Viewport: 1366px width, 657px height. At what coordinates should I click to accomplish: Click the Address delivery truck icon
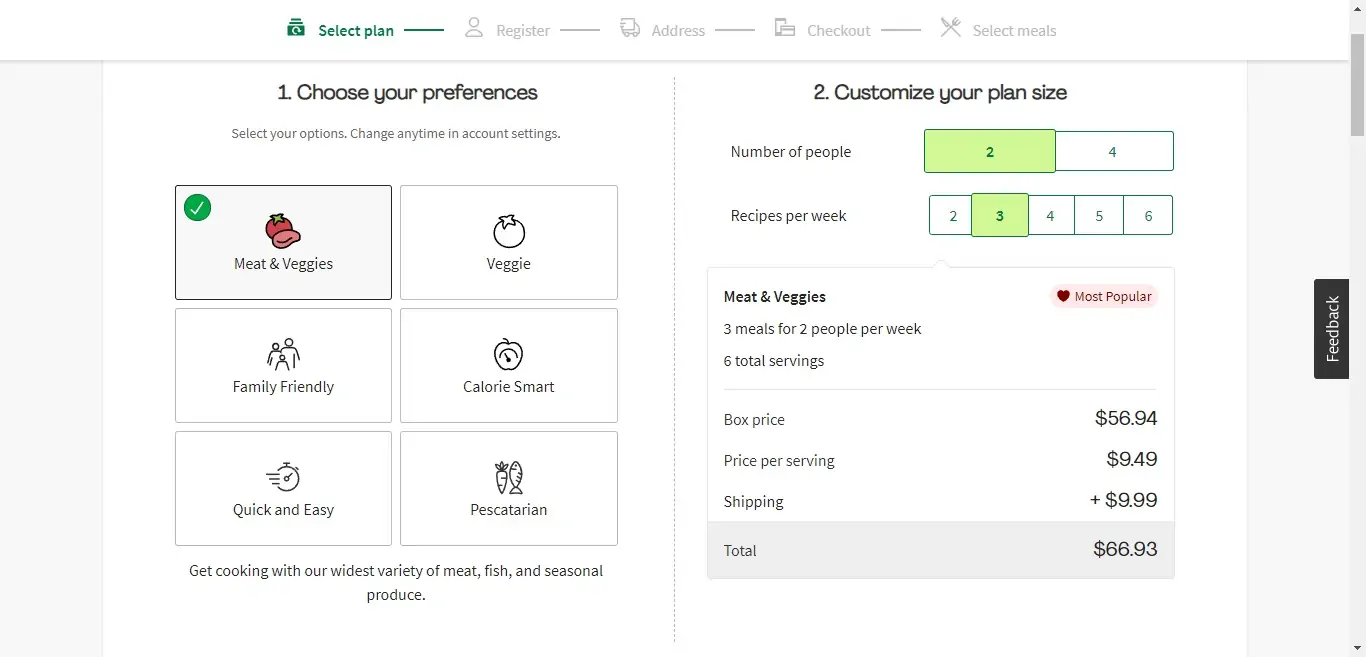click(630, 28)
